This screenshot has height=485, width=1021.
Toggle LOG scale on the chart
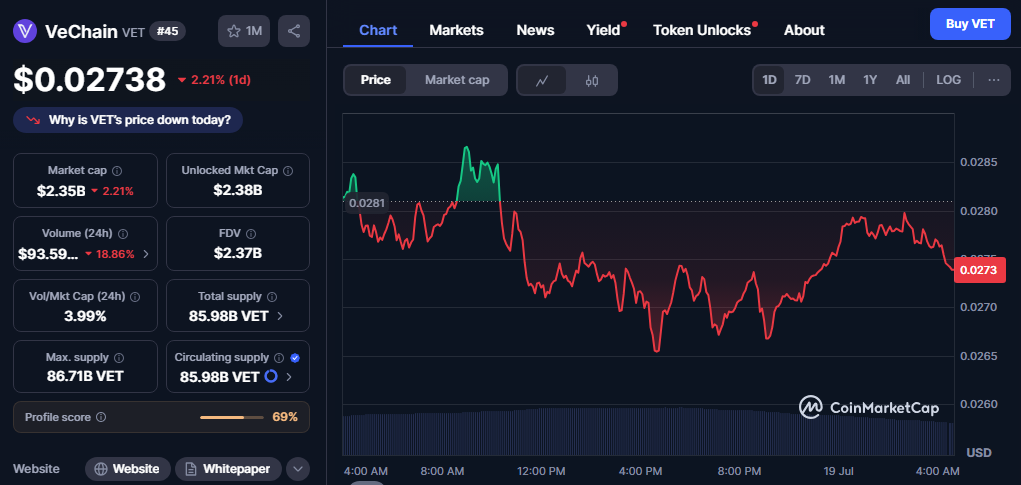pos(948,80)
